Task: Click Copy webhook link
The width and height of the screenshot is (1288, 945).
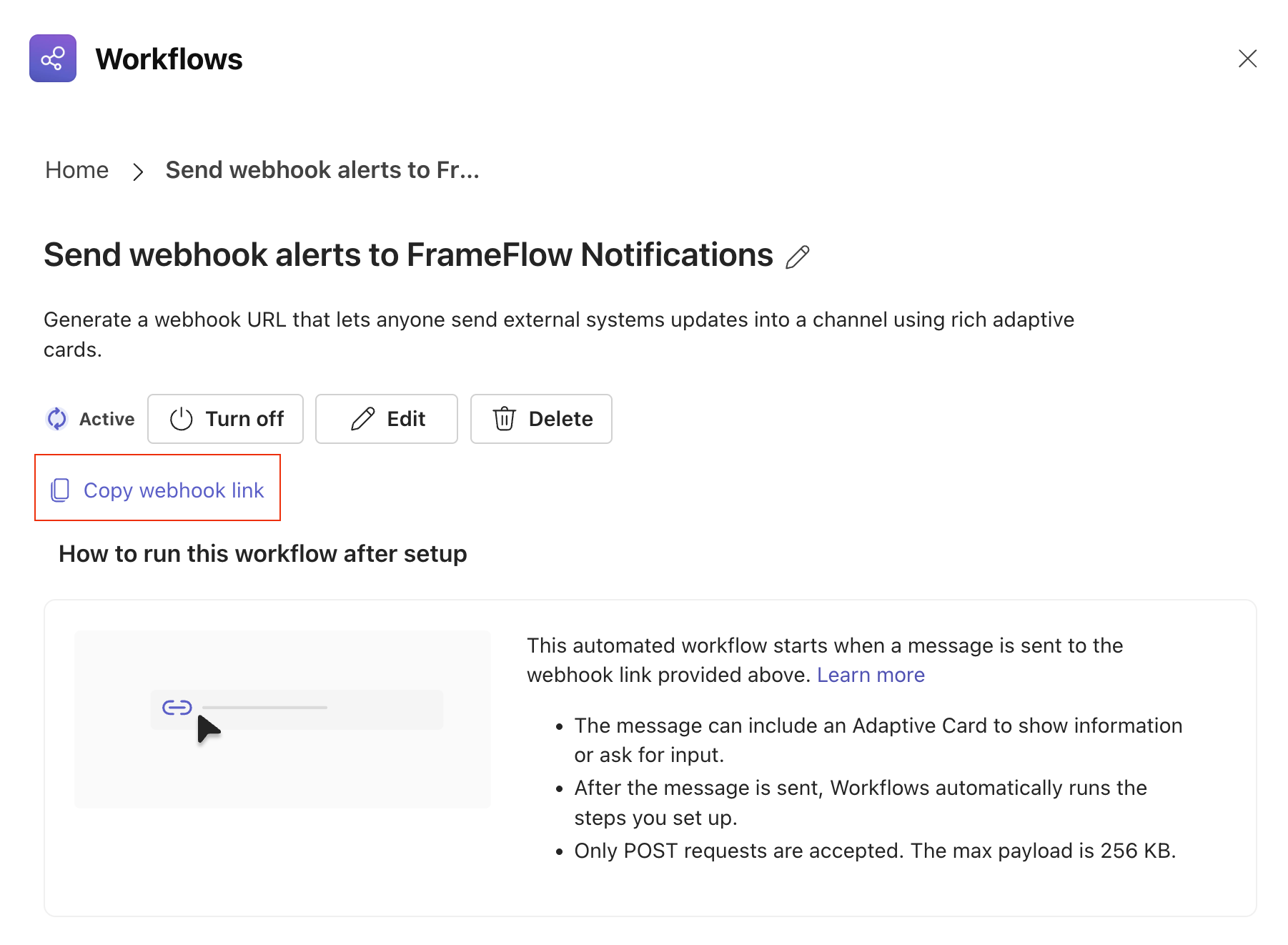Action: tap(173, 490)
